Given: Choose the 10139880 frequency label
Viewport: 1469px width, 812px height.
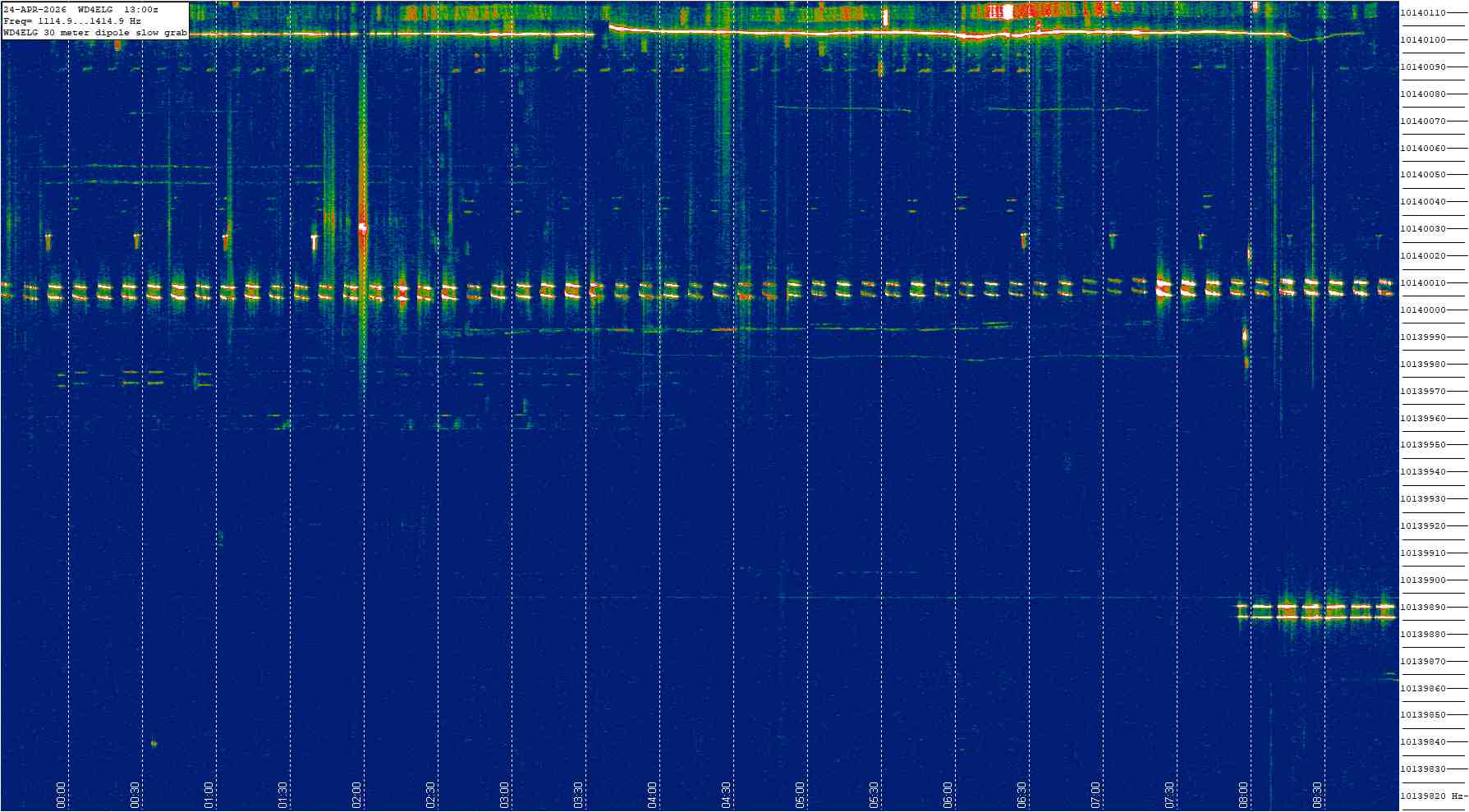Looking at the screenshot, I should pos(1423,635).
